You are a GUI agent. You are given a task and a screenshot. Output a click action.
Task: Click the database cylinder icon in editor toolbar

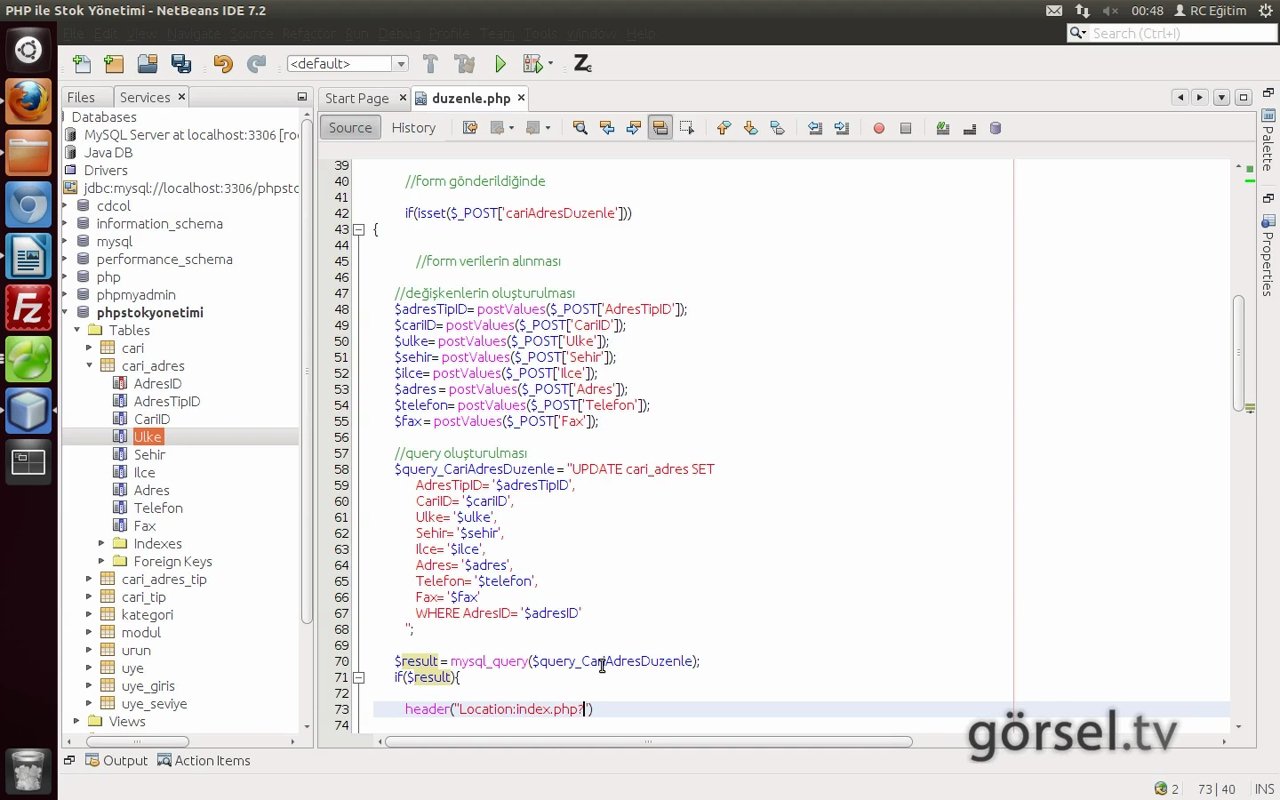tap(995, 128)
